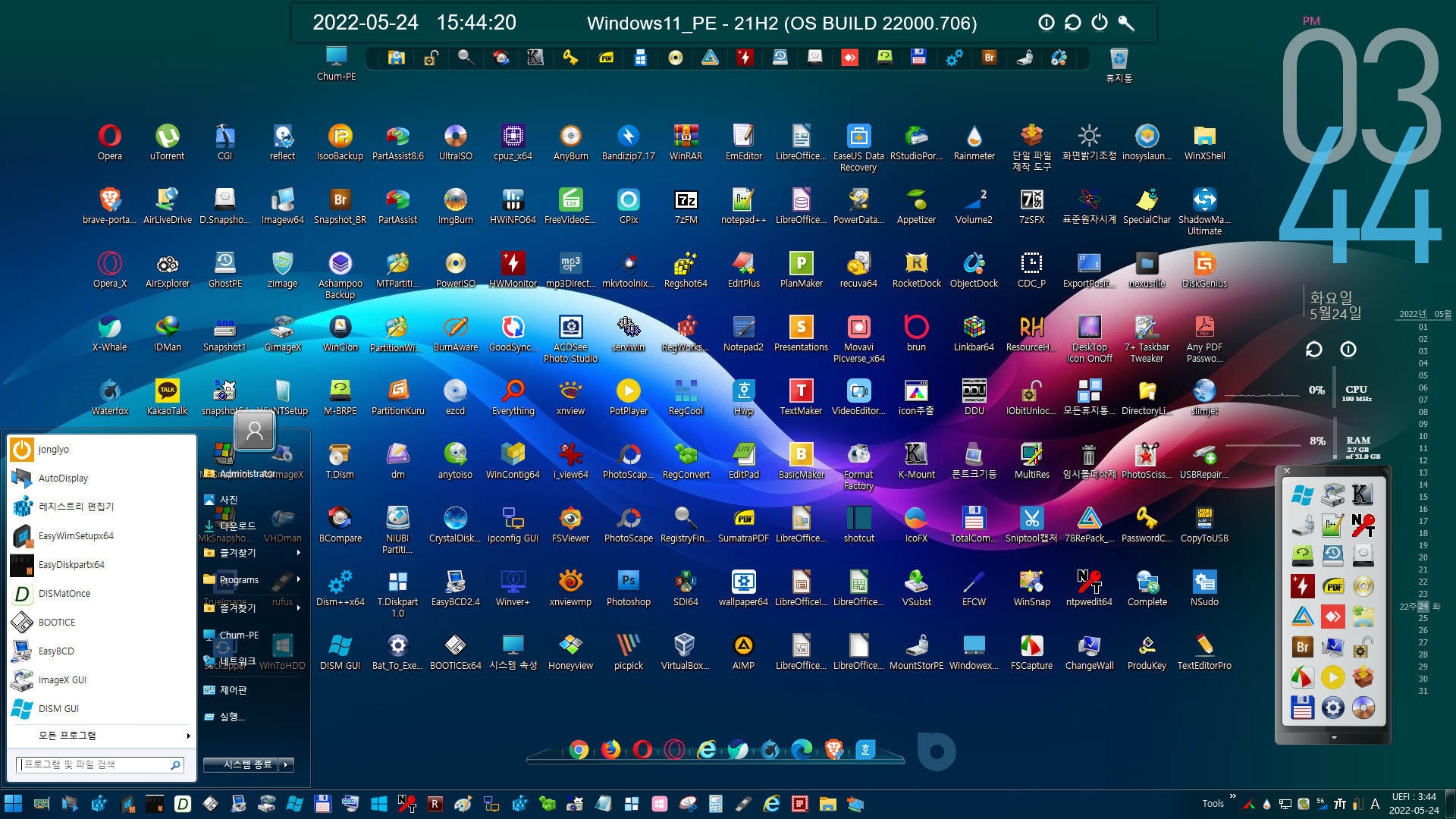Launch EasyWimSetupx64 from Start menu

(102, 536)
